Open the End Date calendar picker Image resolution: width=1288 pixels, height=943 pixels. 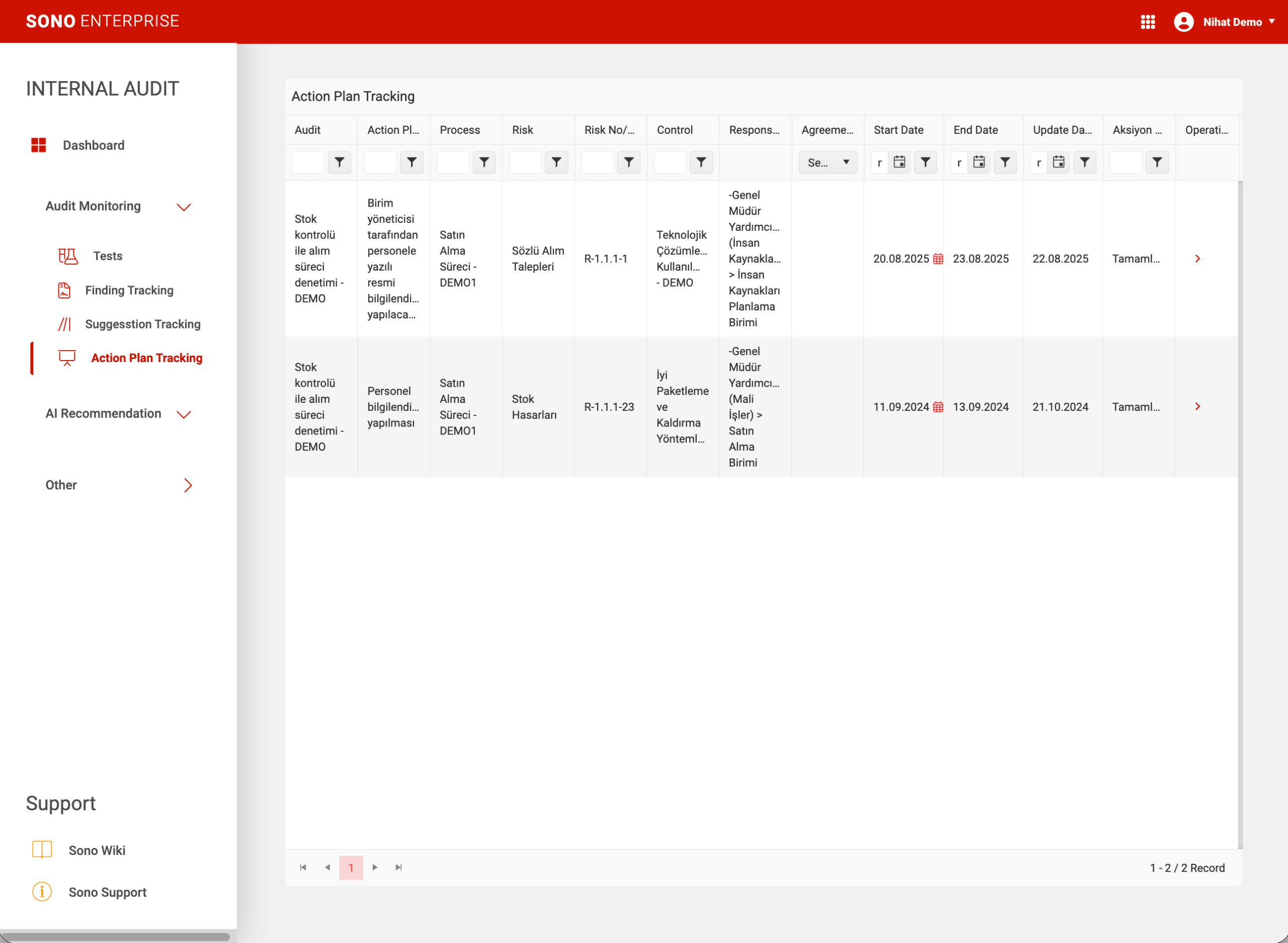coord(979,162)
